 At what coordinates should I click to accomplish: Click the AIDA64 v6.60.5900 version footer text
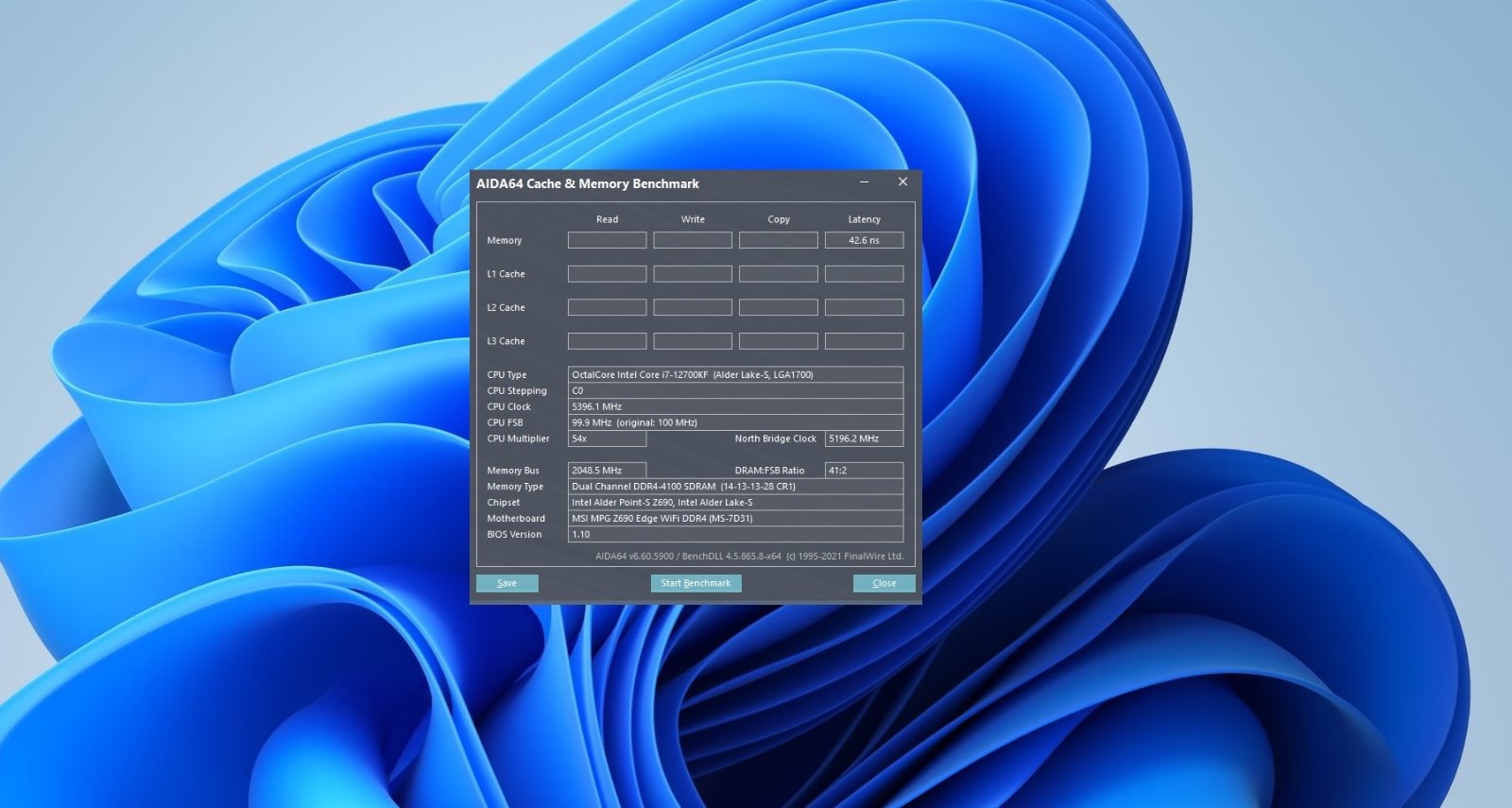748,557
